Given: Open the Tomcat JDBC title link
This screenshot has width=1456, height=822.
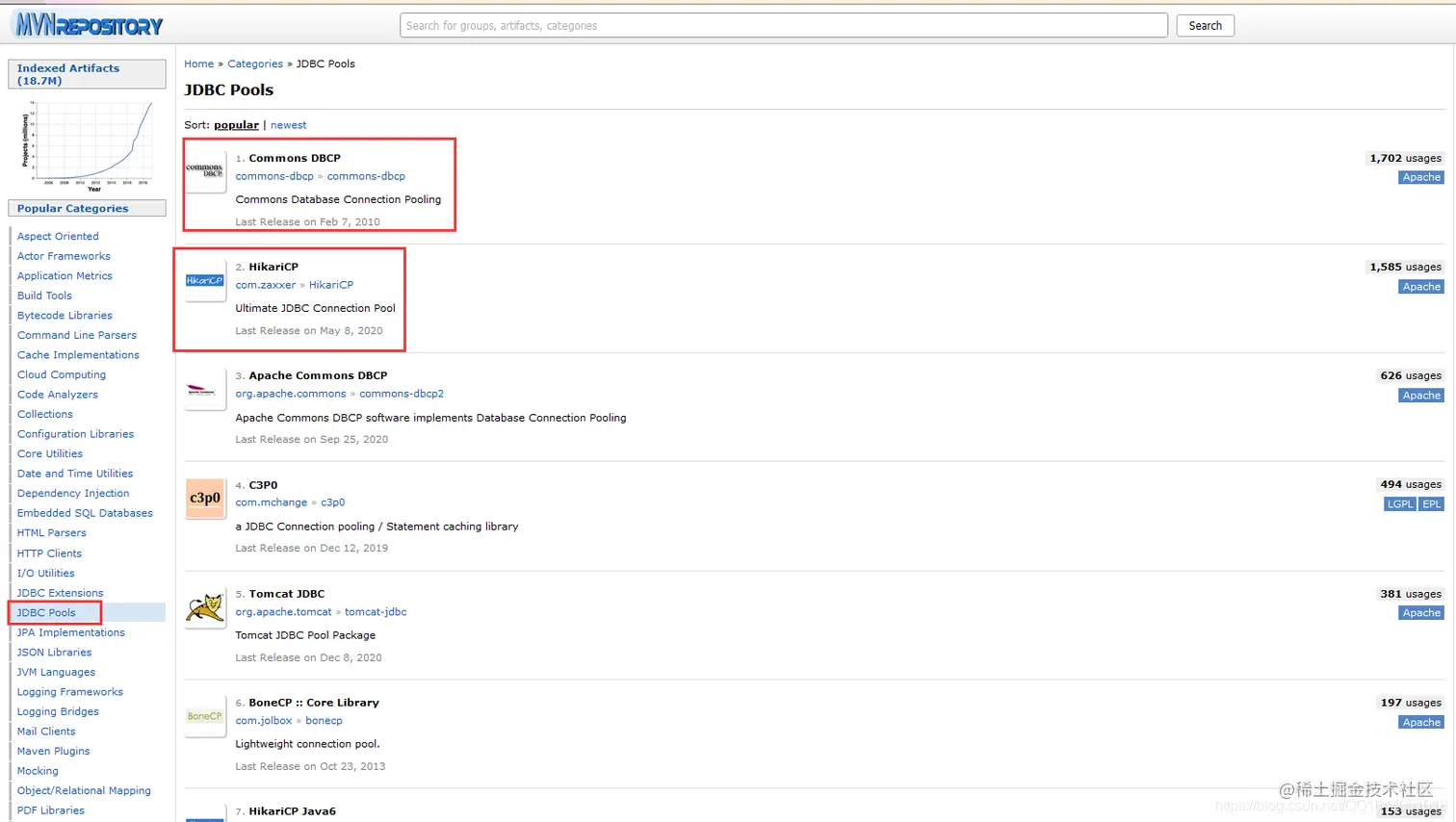Looking at the screenshot, I should 287,594.
